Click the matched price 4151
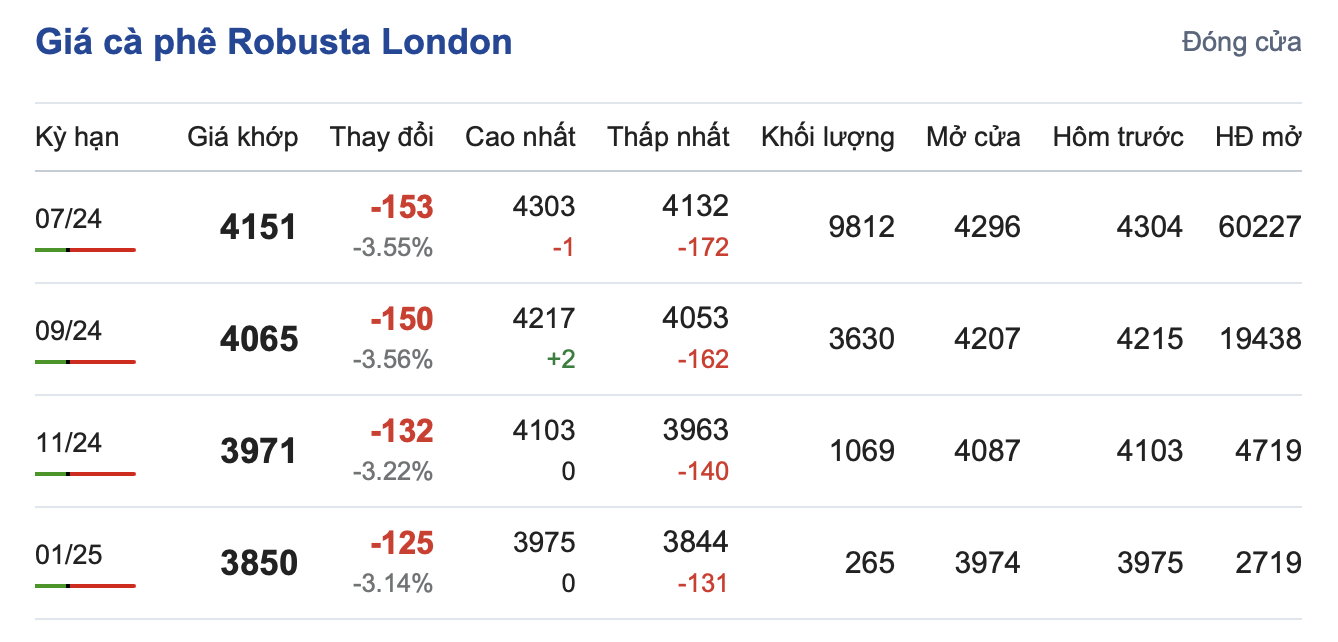The height and width of the screenshot is (642, 1338). click(x=259, y=228)
